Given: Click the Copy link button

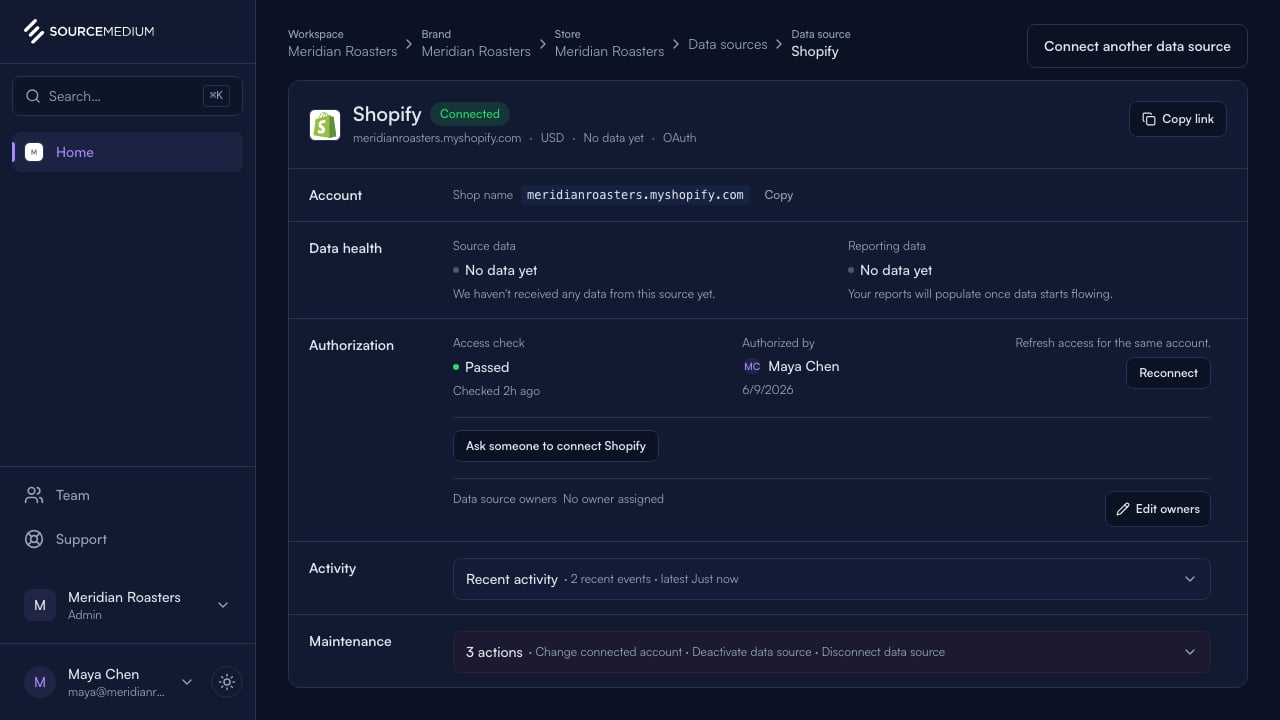Looking at the screenshot, I should coord(1178,119).
